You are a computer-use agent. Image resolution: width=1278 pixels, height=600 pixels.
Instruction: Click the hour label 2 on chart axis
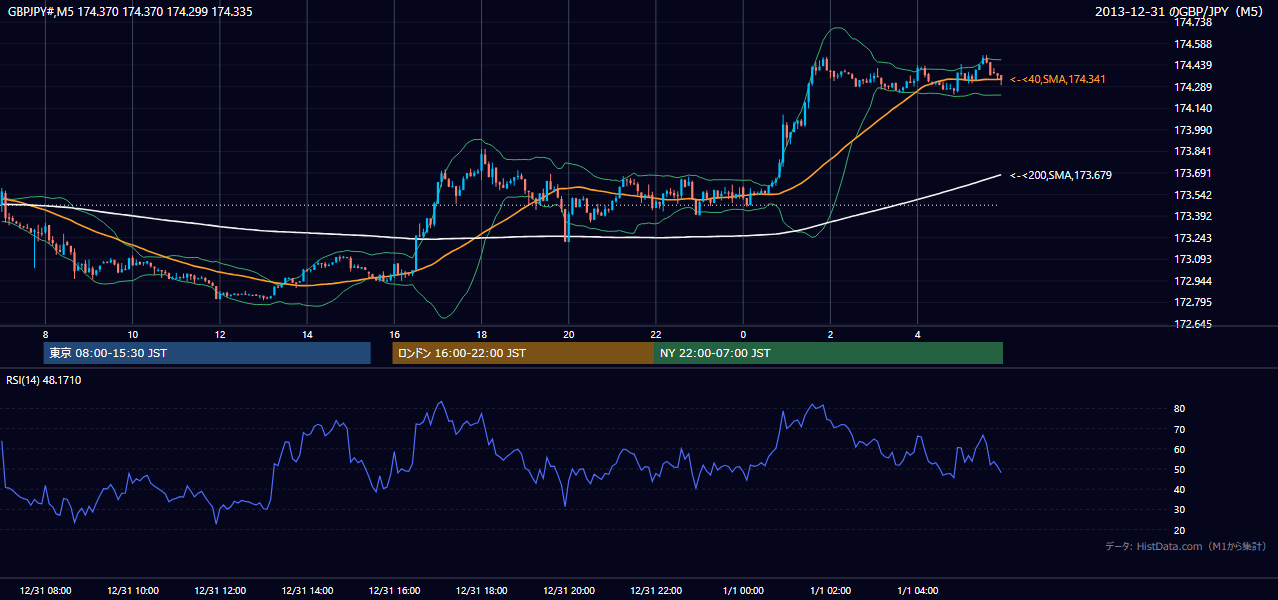point(831,334)
